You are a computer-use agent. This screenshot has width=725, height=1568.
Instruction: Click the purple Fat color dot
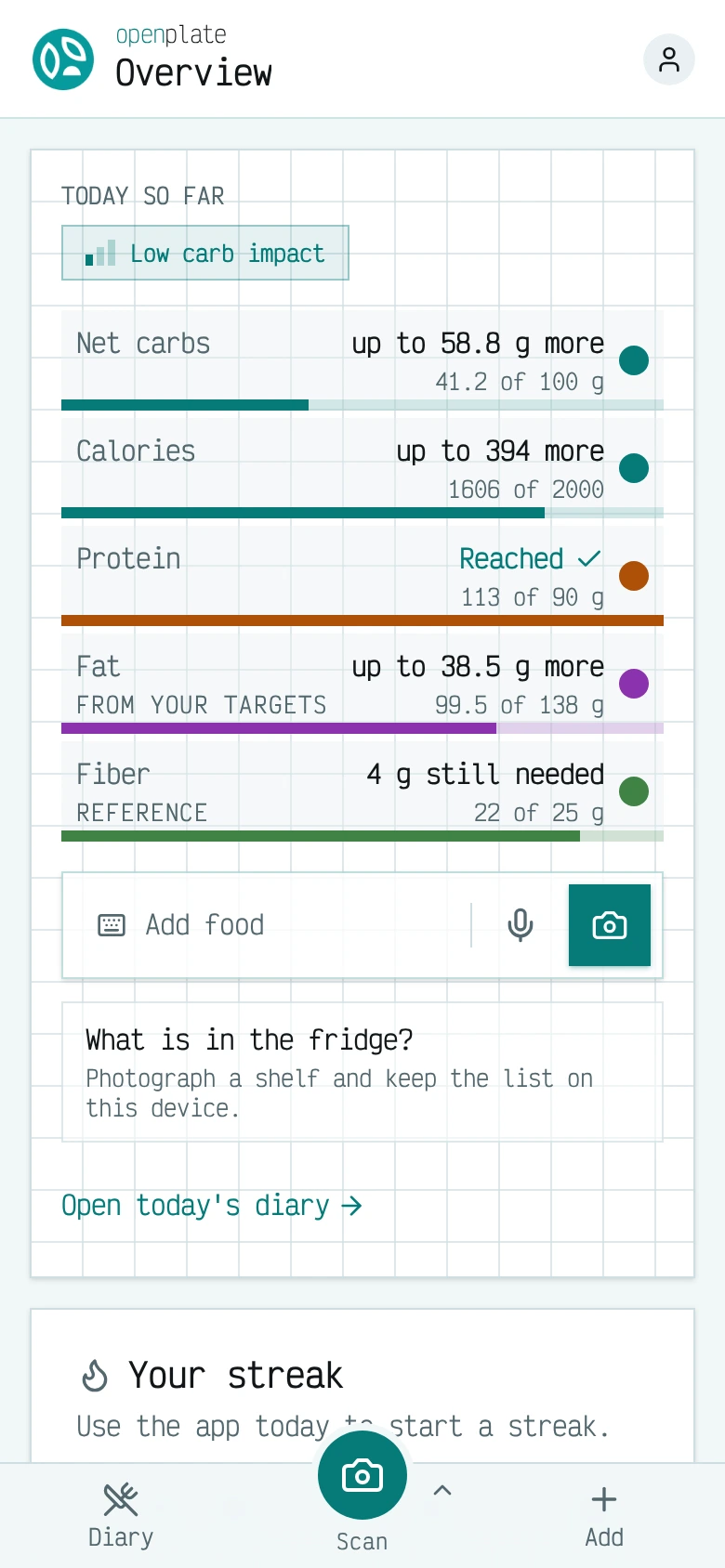[x=634, y=684]
